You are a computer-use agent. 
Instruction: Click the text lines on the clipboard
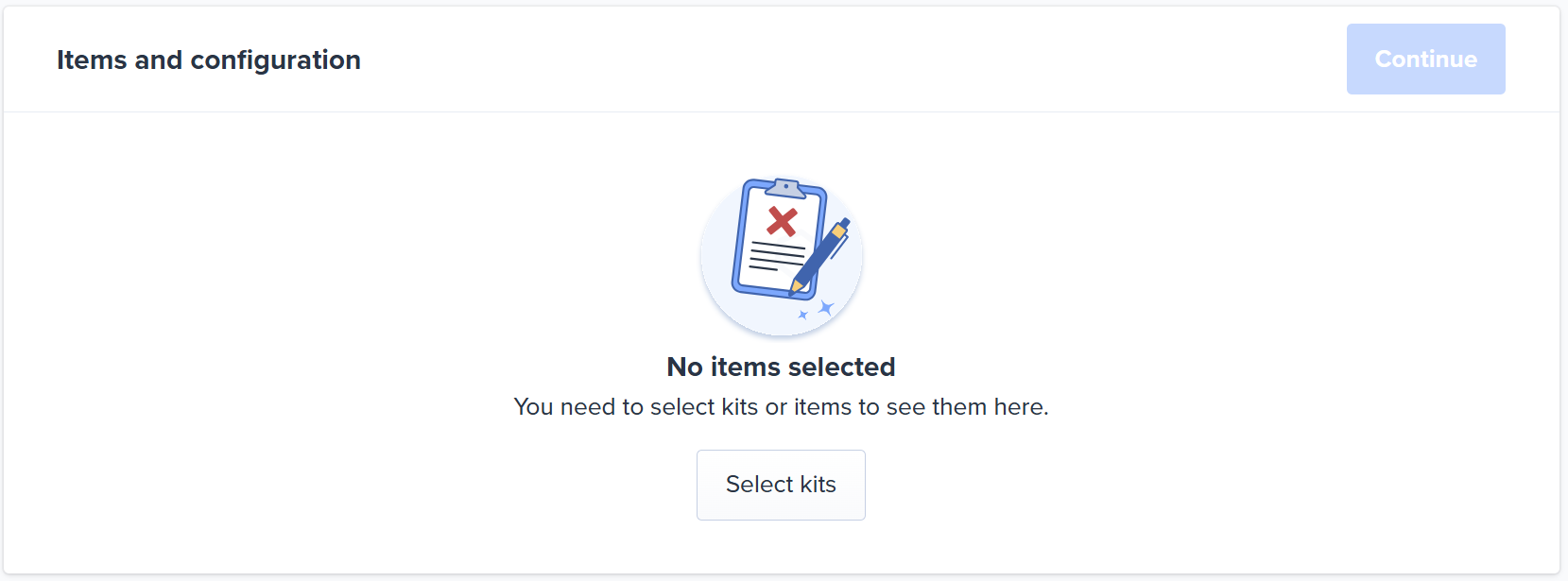tap(775, 256)
